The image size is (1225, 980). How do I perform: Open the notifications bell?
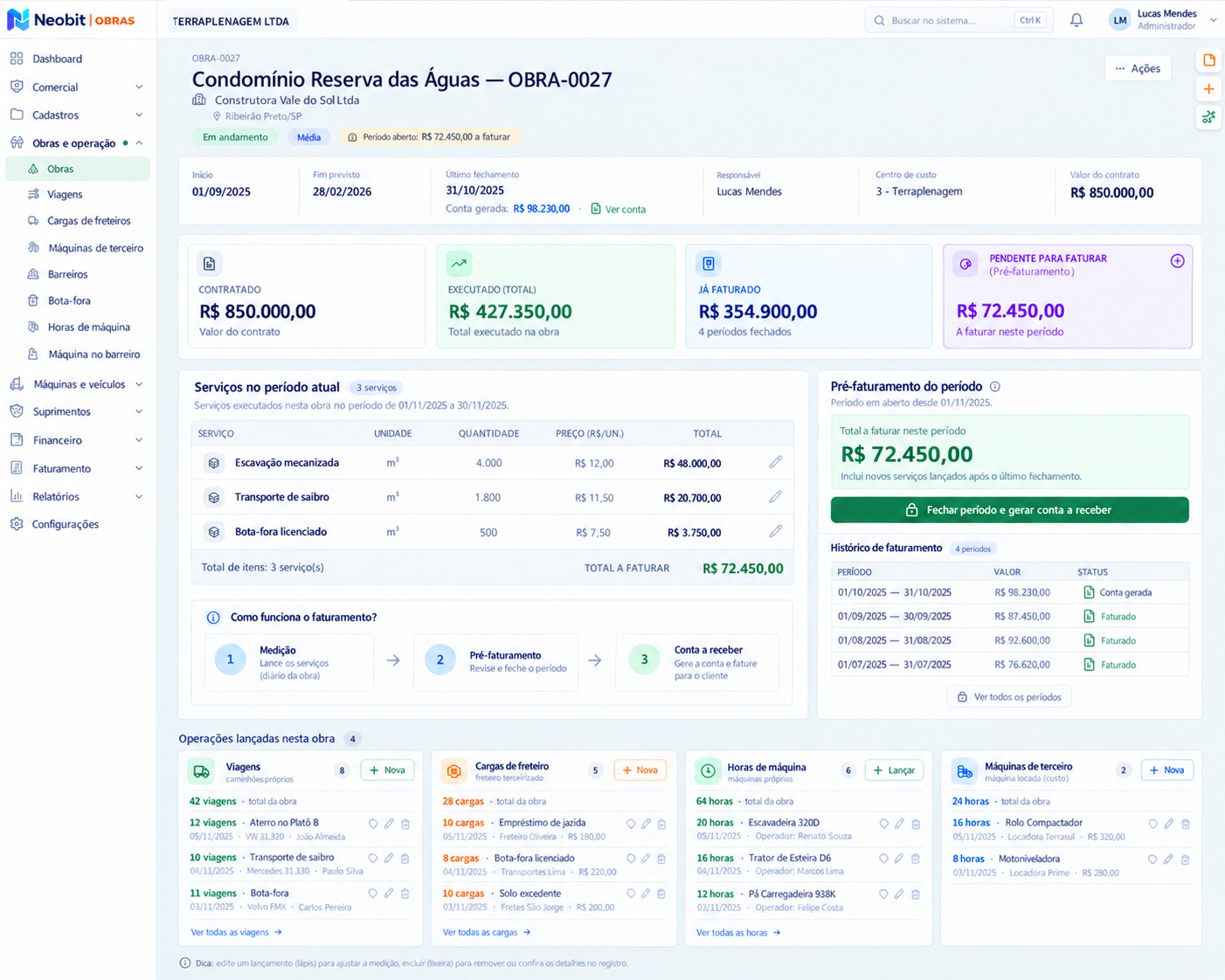1076,20
